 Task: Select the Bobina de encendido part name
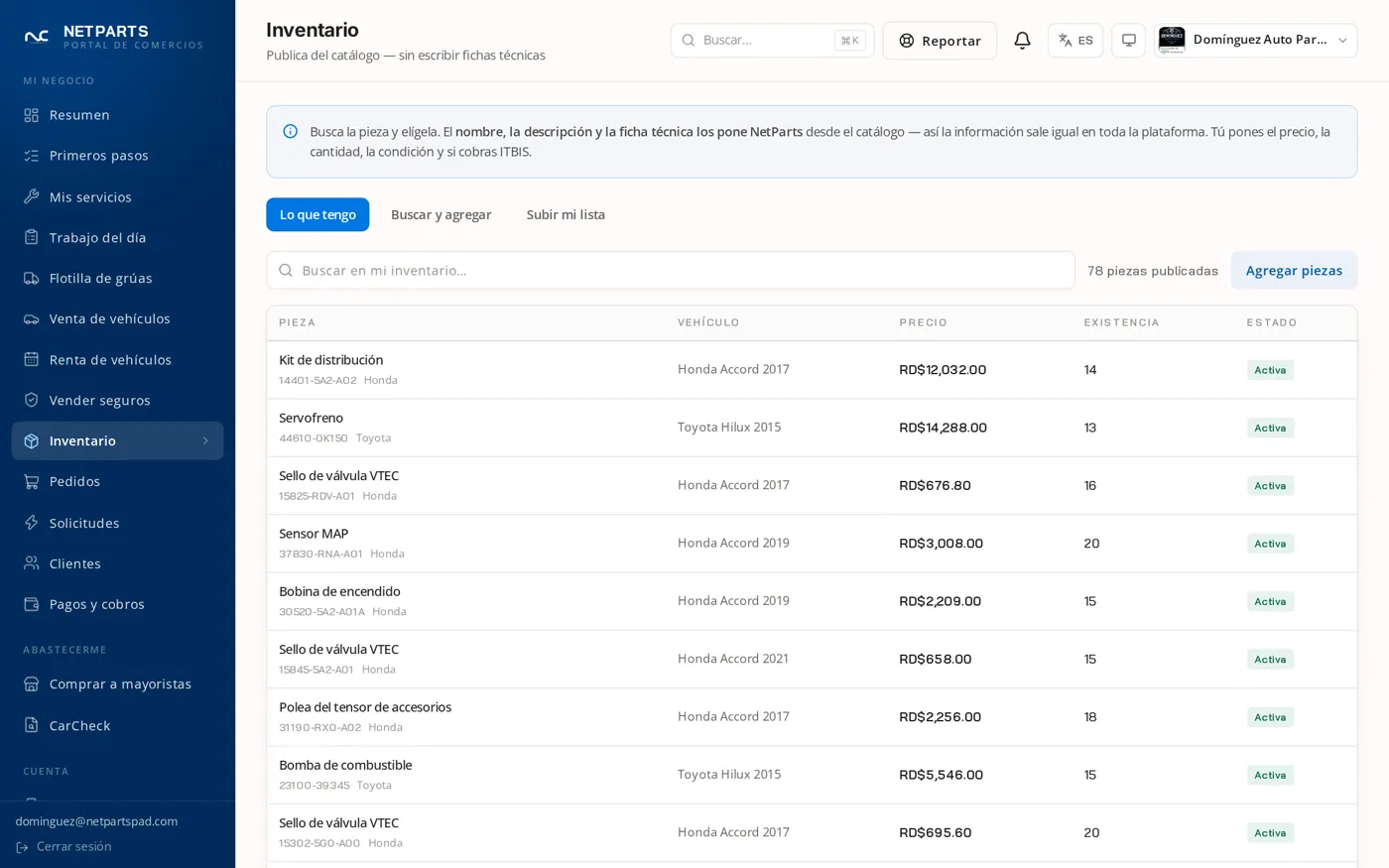click(339, 591)
